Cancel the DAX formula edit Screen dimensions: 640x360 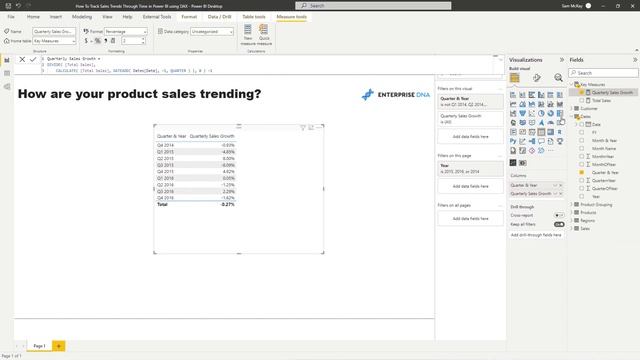tap(22, 60)
